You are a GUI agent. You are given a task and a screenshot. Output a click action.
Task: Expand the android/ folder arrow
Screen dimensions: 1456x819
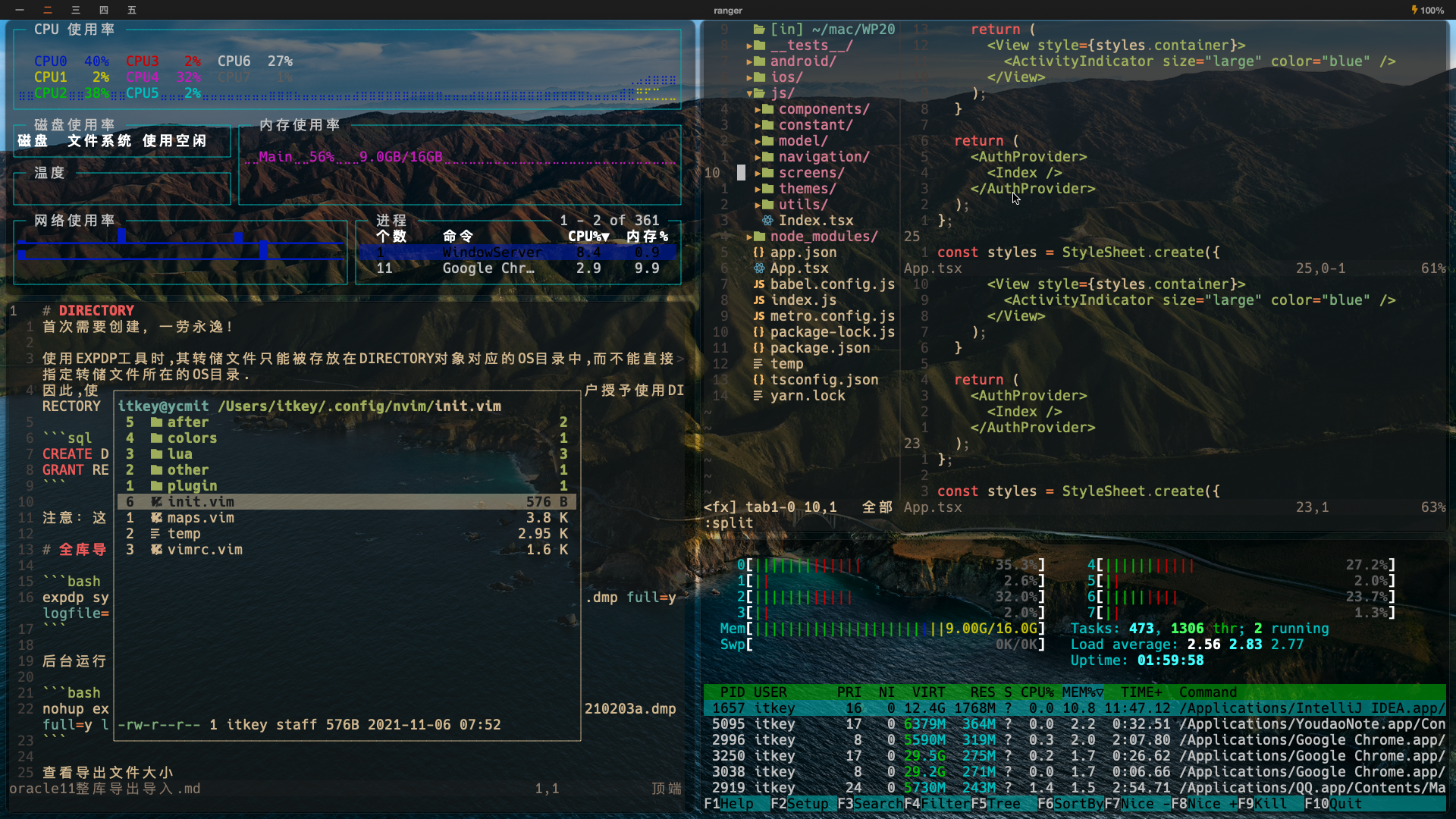tap(750, 61)
